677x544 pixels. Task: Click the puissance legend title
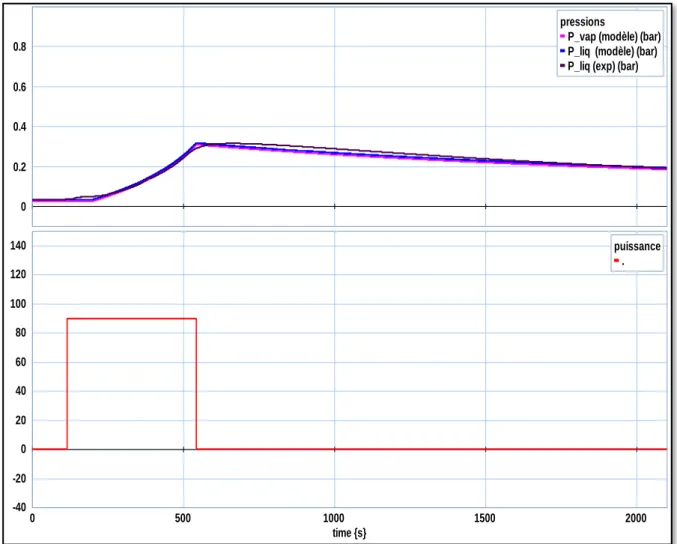[637, 247]
